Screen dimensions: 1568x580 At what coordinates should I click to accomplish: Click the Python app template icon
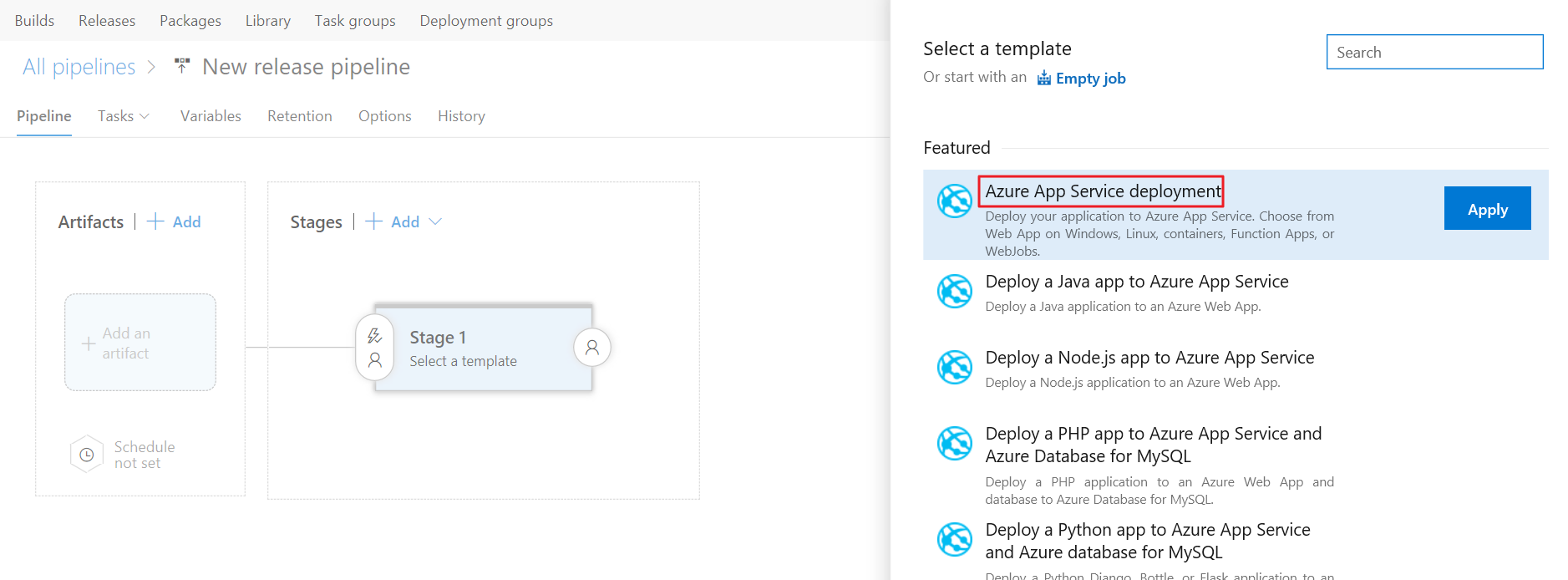[x=954, y=540]
